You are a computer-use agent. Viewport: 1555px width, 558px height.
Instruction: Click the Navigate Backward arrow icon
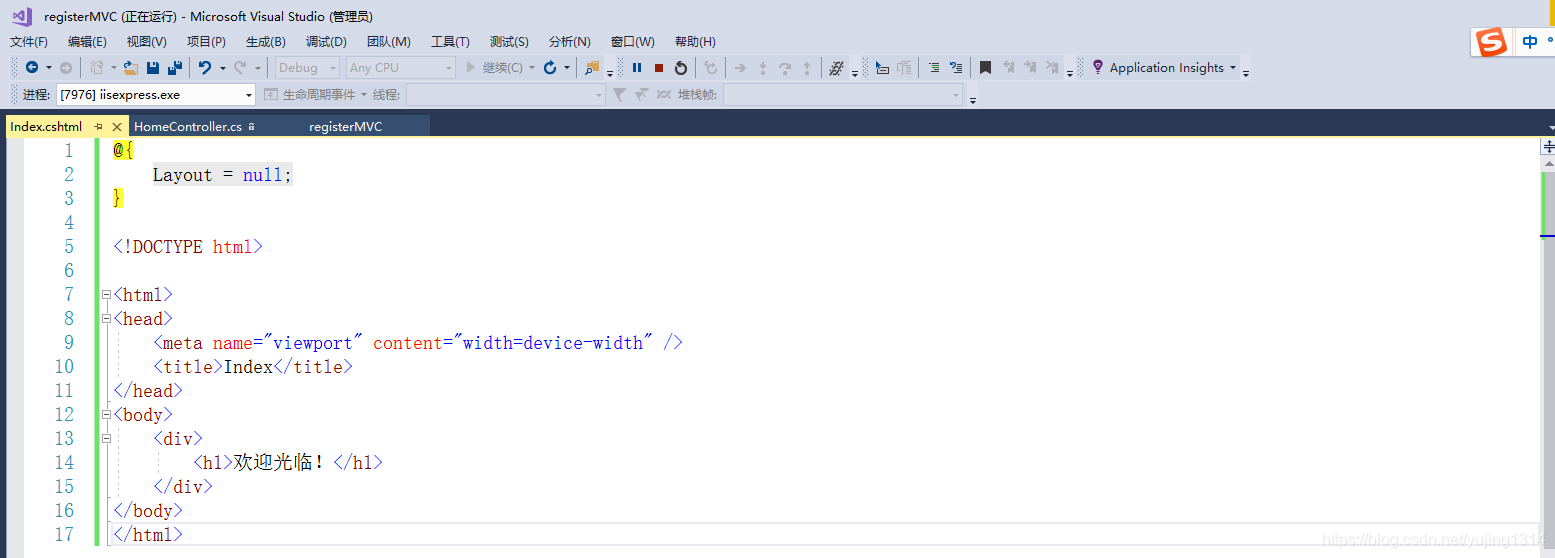click(x=32, y=68)
